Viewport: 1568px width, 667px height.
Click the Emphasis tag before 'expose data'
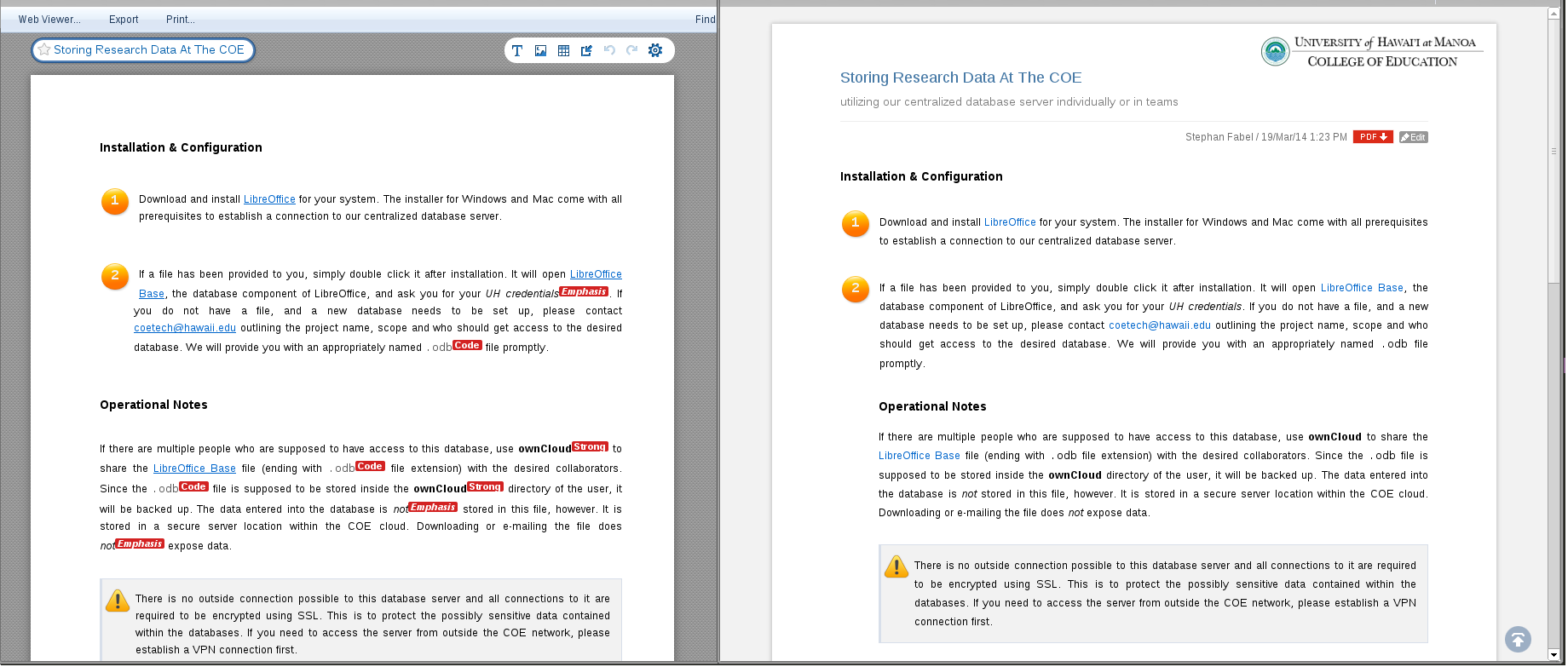(140, 543)
